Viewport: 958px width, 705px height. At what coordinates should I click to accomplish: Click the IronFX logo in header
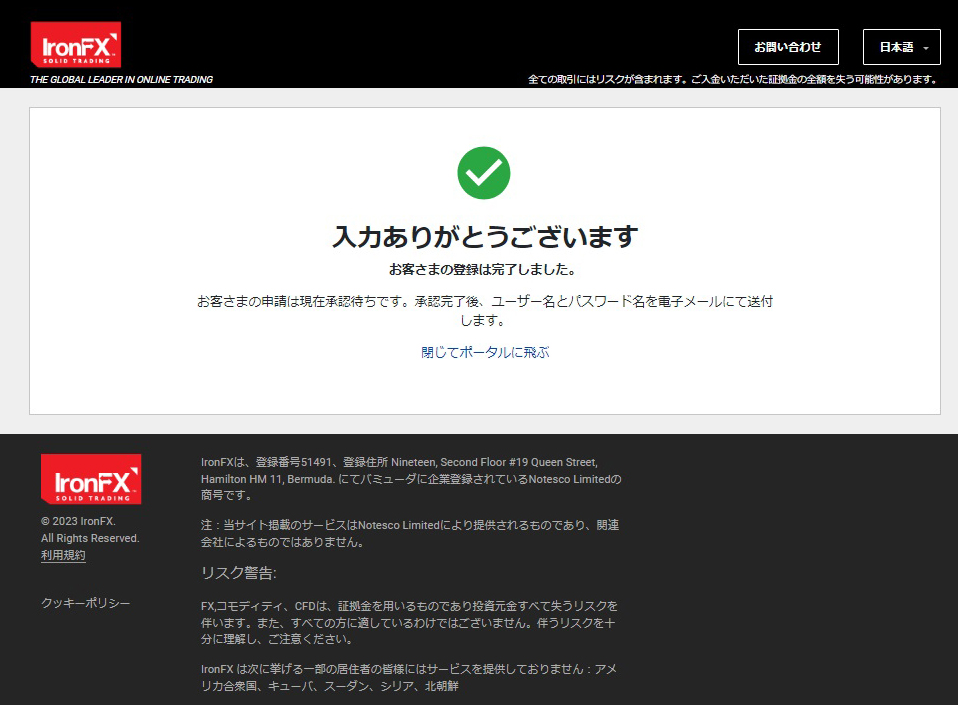[x=76, y=45]
